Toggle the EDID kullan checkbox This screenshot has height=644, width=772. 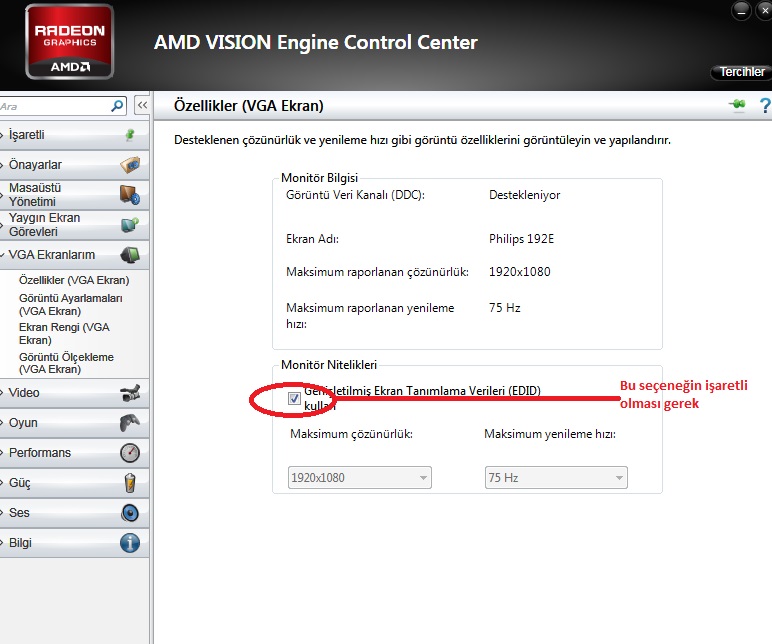pyautogui.click(x=294, y=398)
